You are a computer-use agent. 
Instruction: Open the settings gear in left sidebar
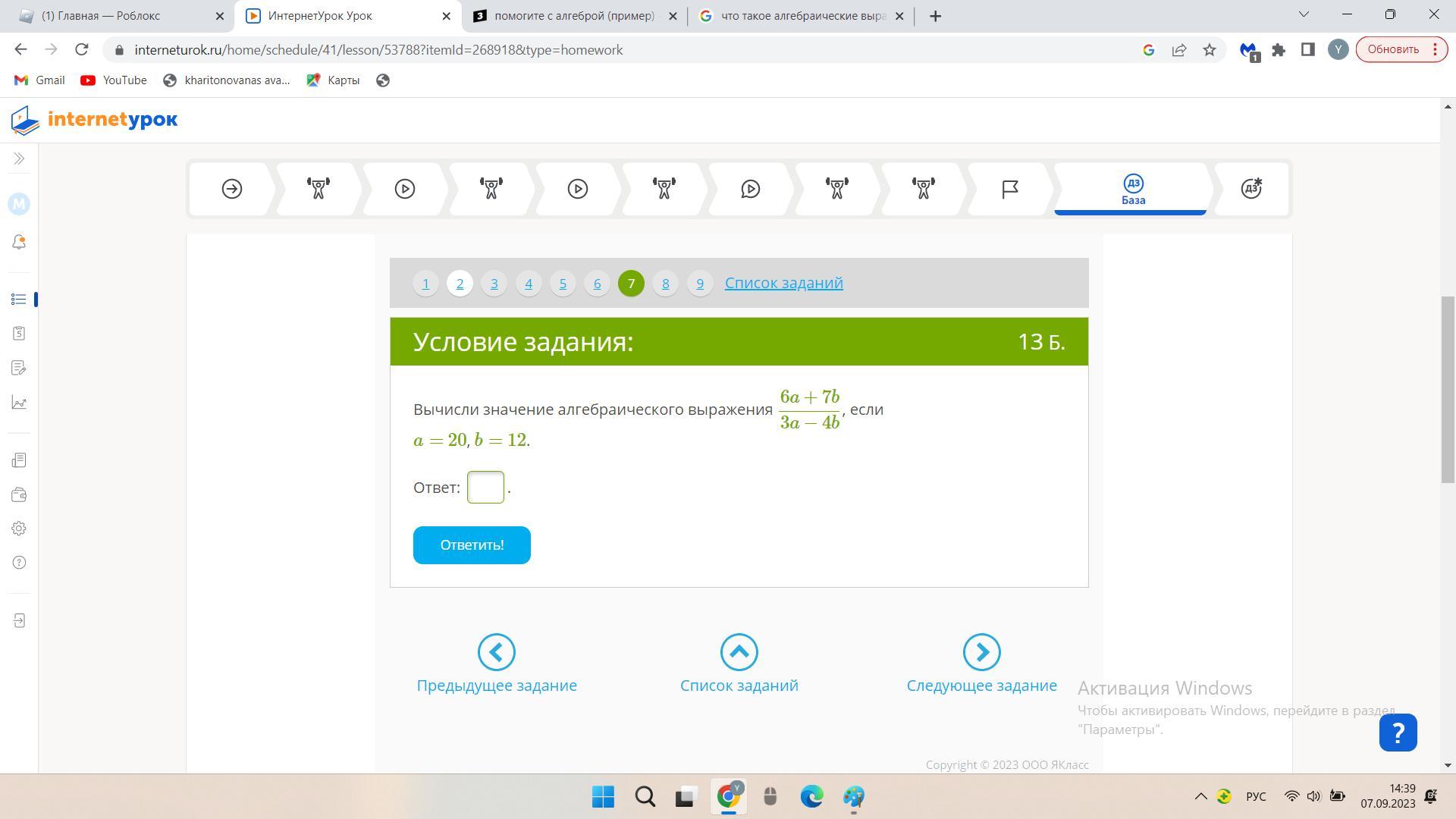[19, 529]
